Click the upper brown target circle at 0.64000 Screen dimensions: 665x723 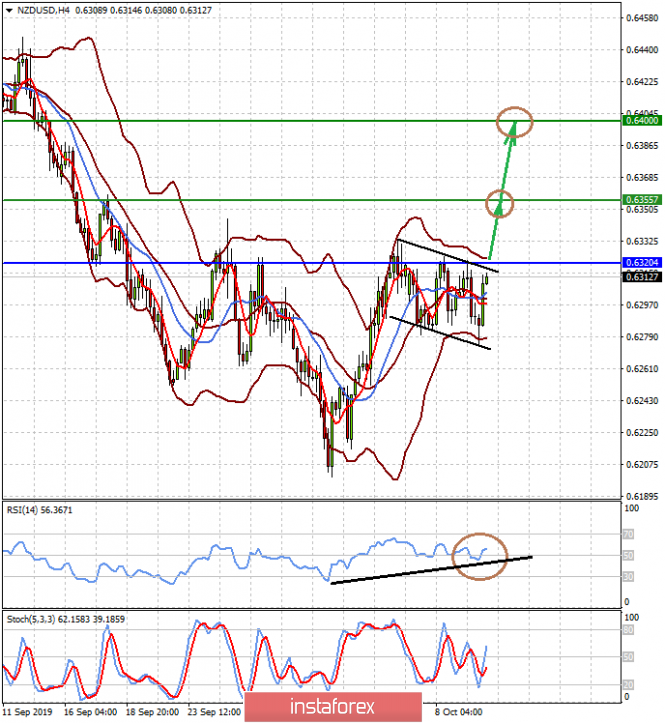coord(515,122)
